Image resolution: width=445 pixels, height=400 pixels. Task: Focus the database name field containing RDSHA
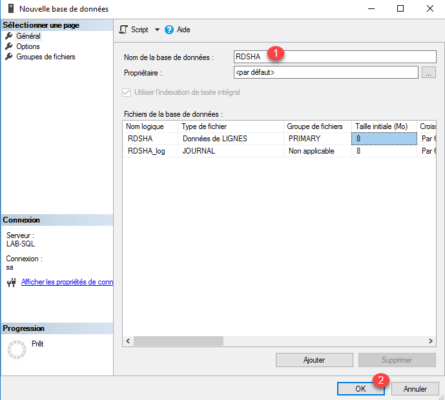click(335, 57)
